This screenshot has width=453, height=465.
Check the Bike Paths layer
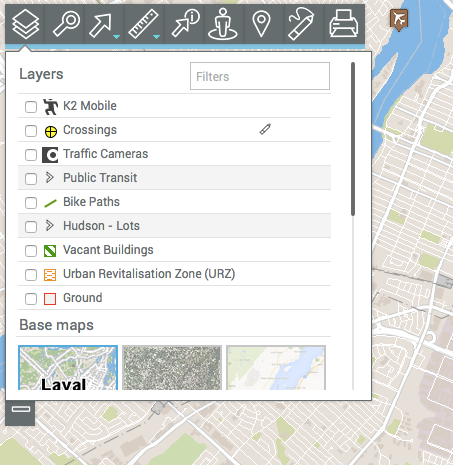(31, 203)
